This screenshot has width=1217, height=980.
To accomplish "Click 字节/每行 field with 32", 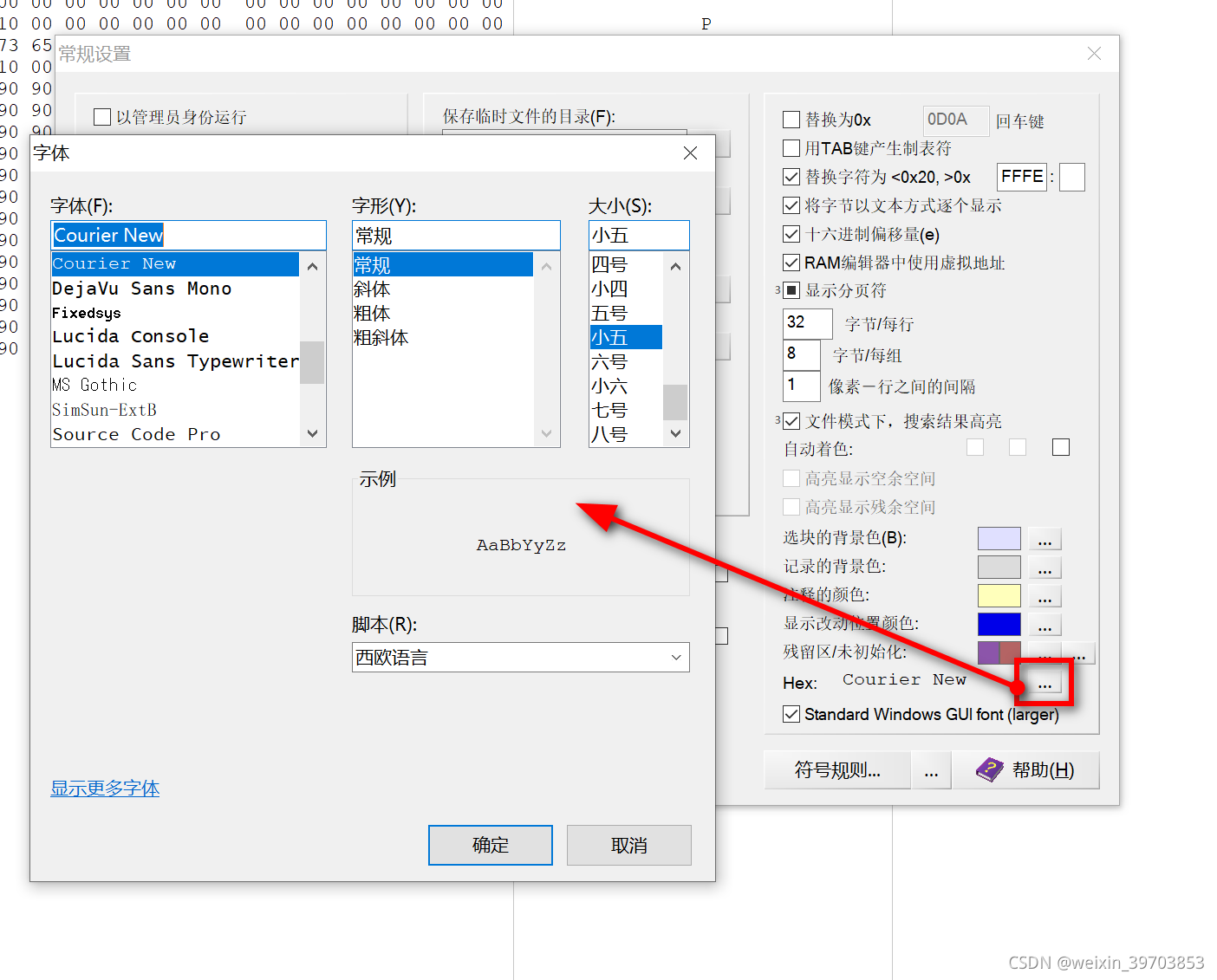I will (x=807, y=323).
